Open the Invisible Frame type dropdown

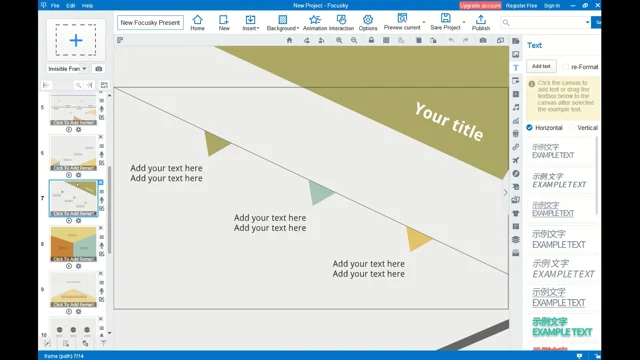pos(67,69)
